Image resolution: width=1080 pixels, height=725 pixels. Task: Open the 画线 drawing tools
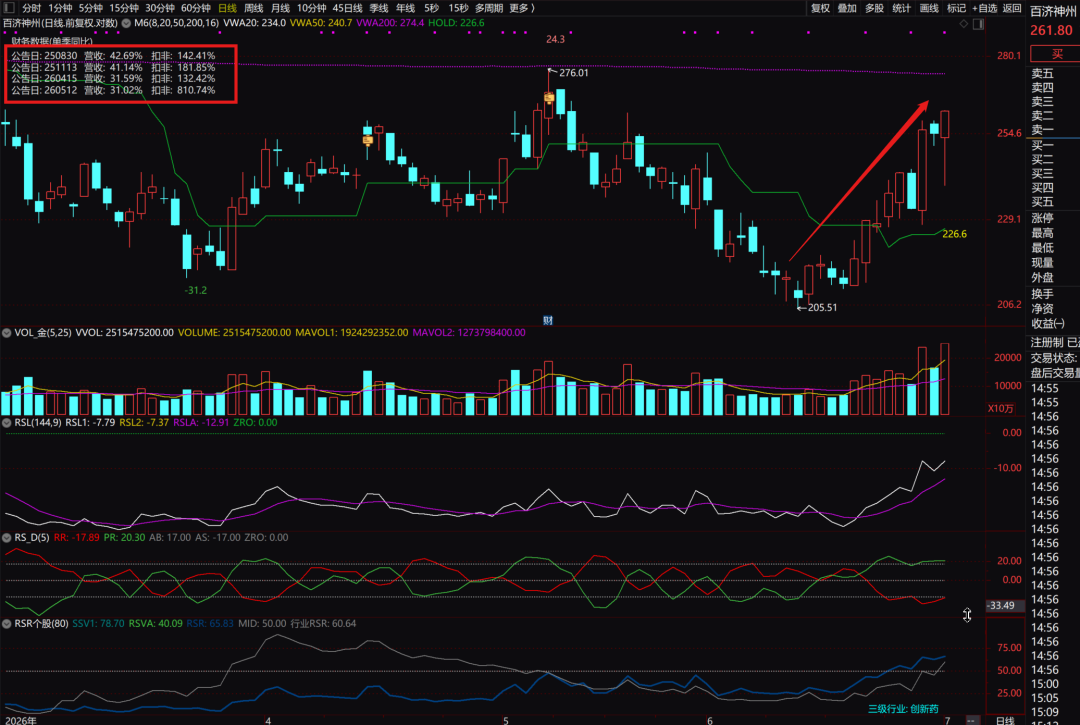pyautogui.click(x=929, y=8)
